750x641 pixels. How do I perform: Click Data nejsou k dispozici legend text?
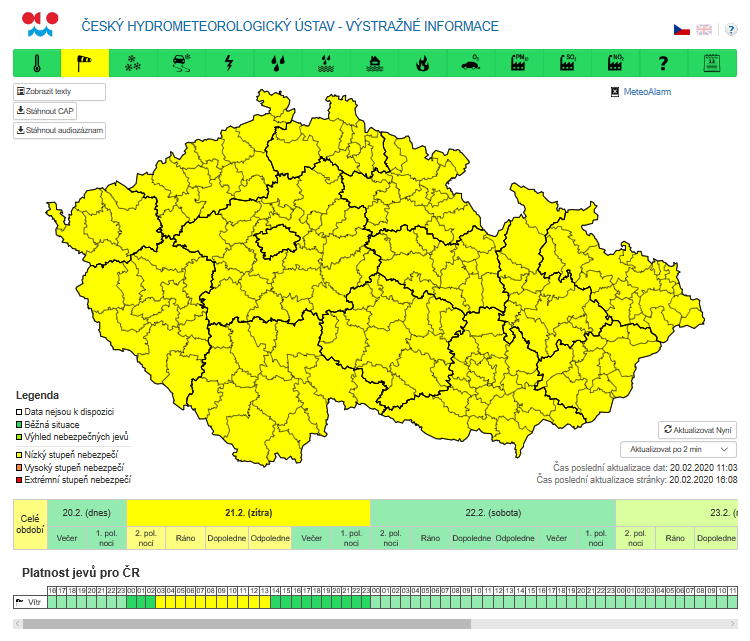click(69, 412)
